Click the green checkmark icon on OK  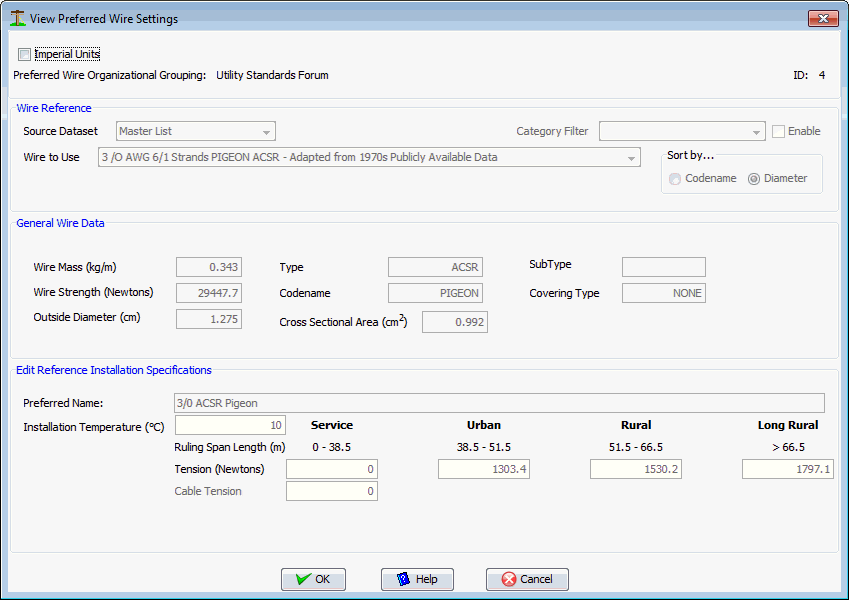pyautogui.click(x=303, y=579)
